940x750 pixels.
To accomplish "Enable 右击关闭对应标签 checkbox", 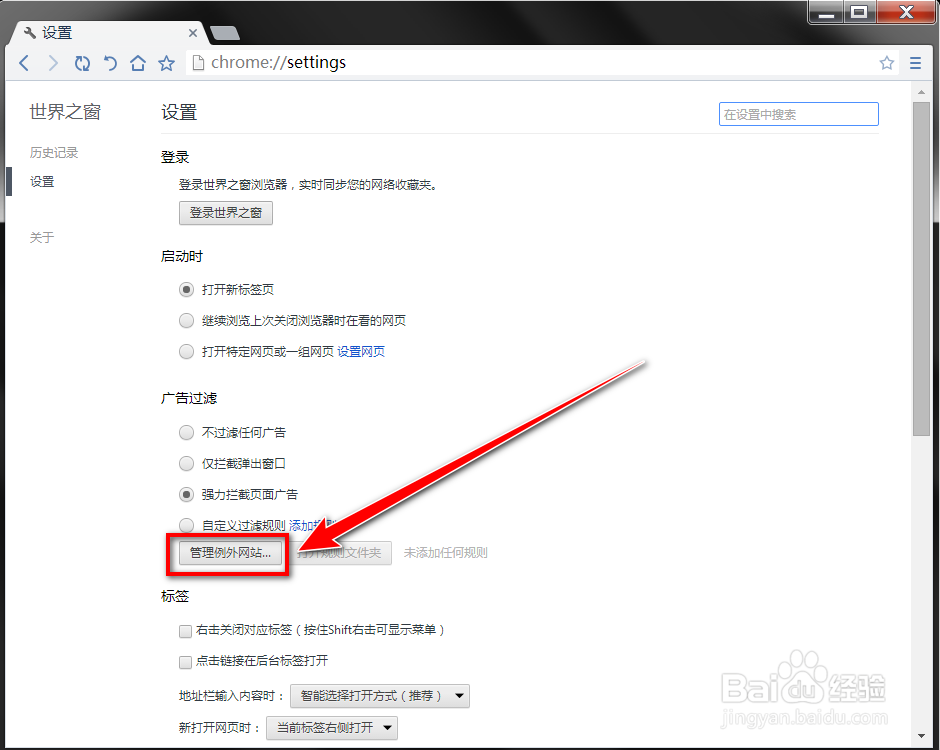I will click(x=185, y=631).
